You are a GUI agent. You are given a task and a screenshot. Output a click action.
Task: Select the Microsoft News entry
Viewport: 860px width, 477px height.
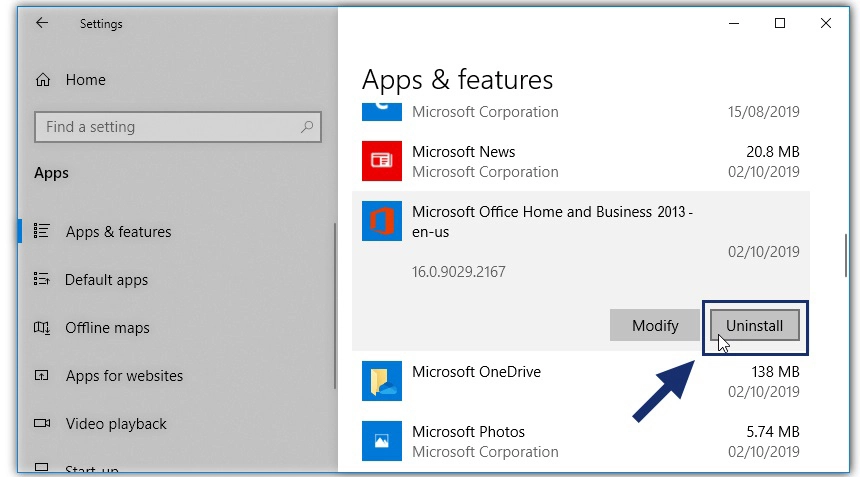(x=581, y=161)
